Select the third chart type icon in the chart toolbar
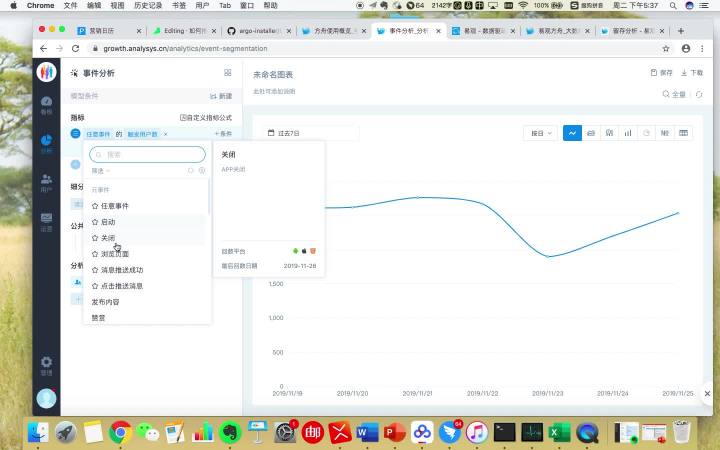This screenshot has height=450, width=720. (x=609, y=133)
